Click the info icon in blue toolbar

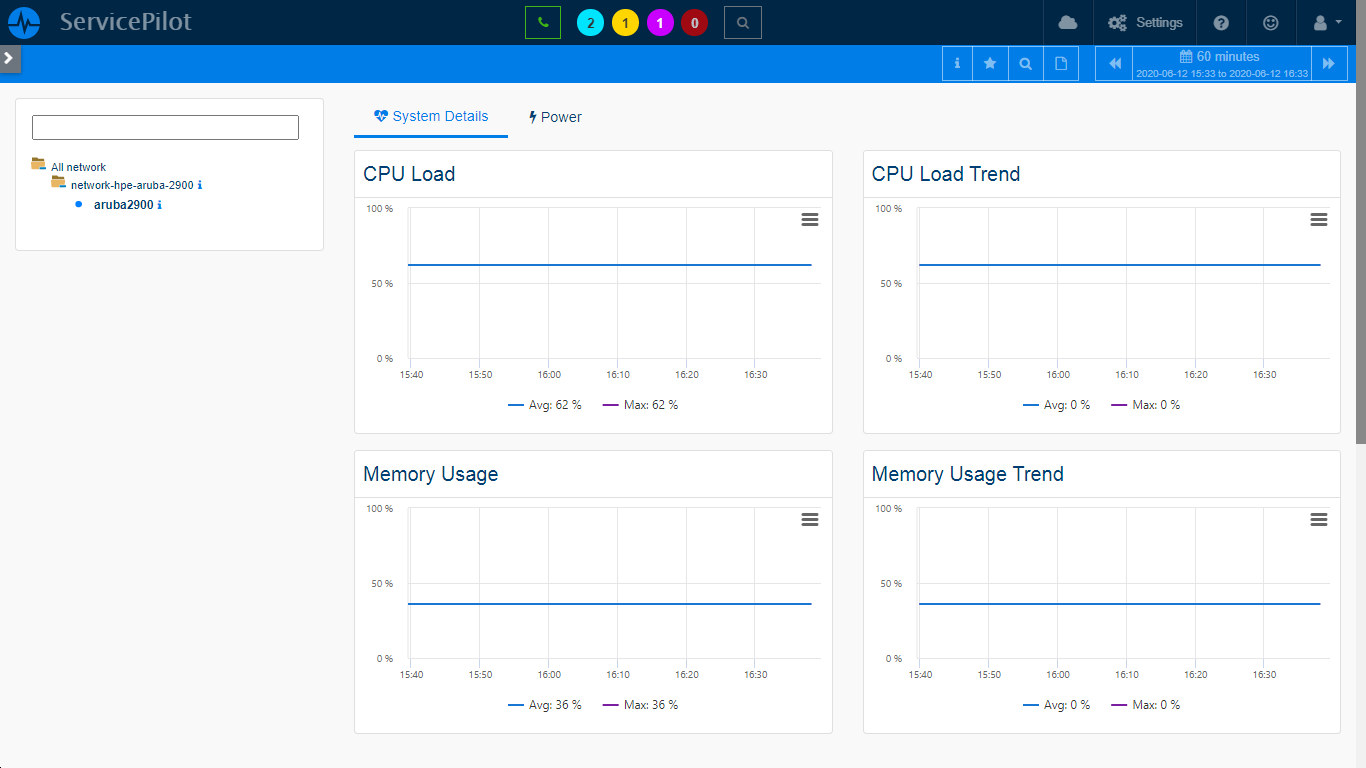(x=957, y=63)
